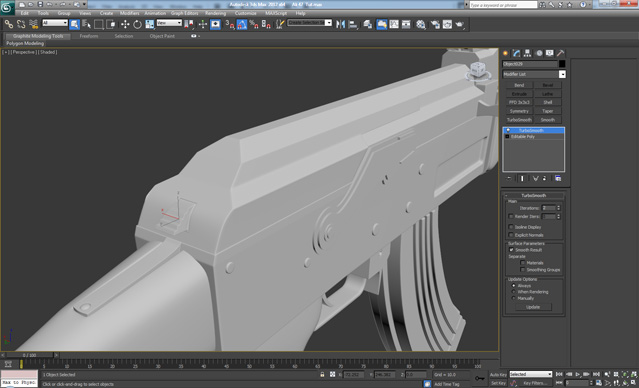The width and height of the screenshot is (639, 388).
Task: Click the Symmetry modifier button
Action: (x=519, y=111)
